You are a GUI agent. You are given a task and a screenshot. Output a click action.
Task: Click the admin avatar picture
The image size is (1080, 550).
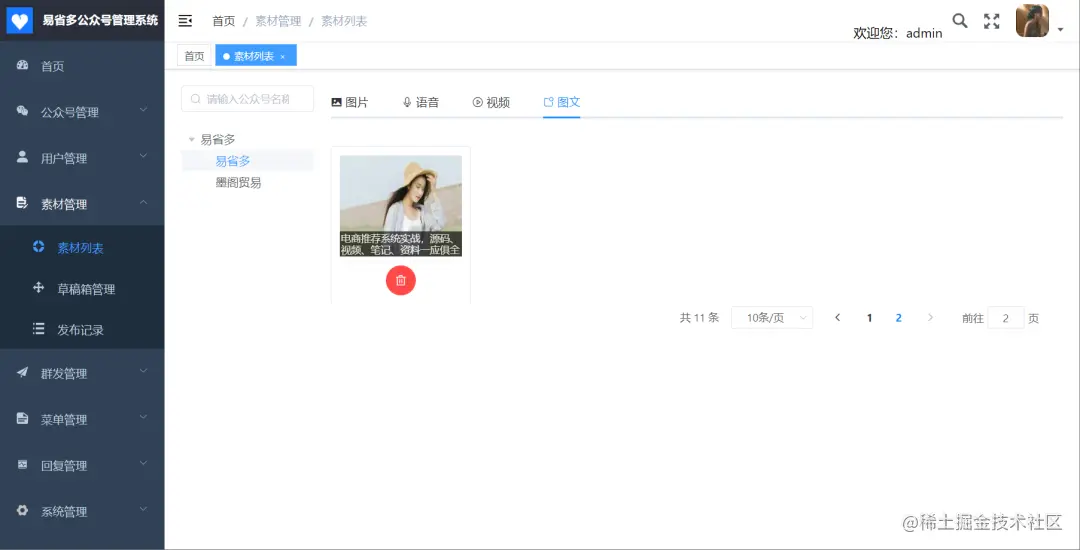(x=1032, y=21)
